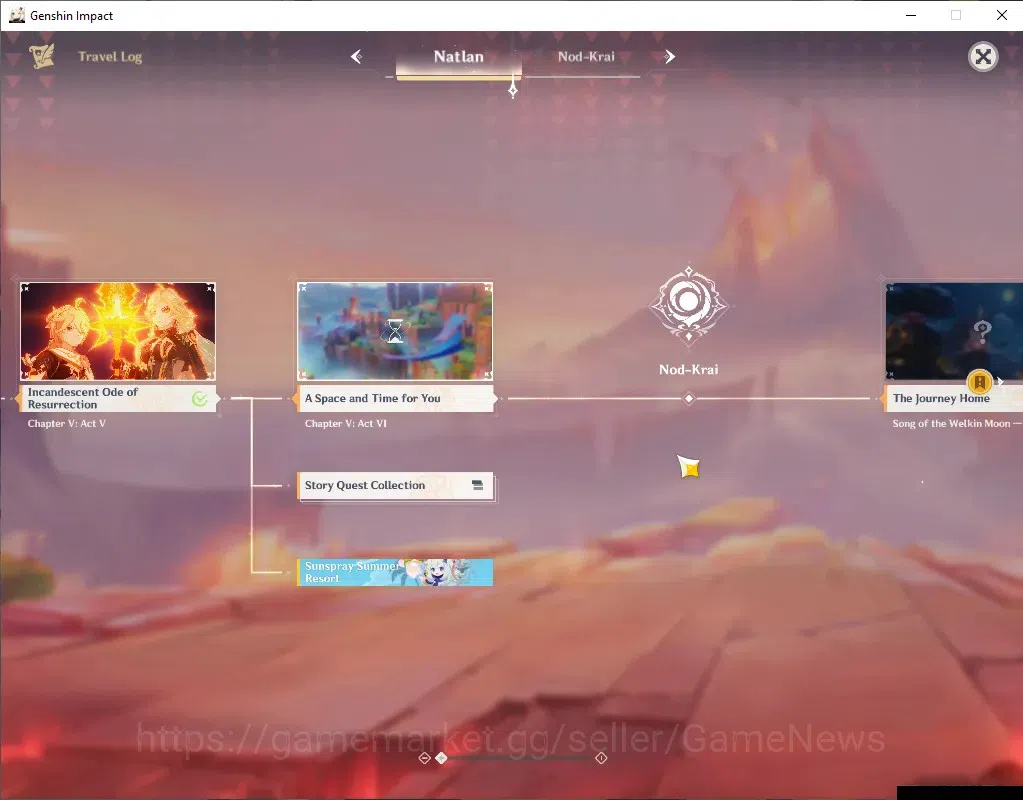Open A Space and Time for You thumbnail

point(395,331)
